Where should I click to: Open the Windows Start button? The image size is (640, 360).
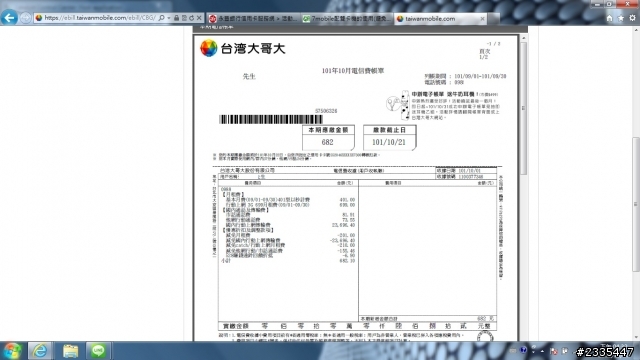[12, 351]
